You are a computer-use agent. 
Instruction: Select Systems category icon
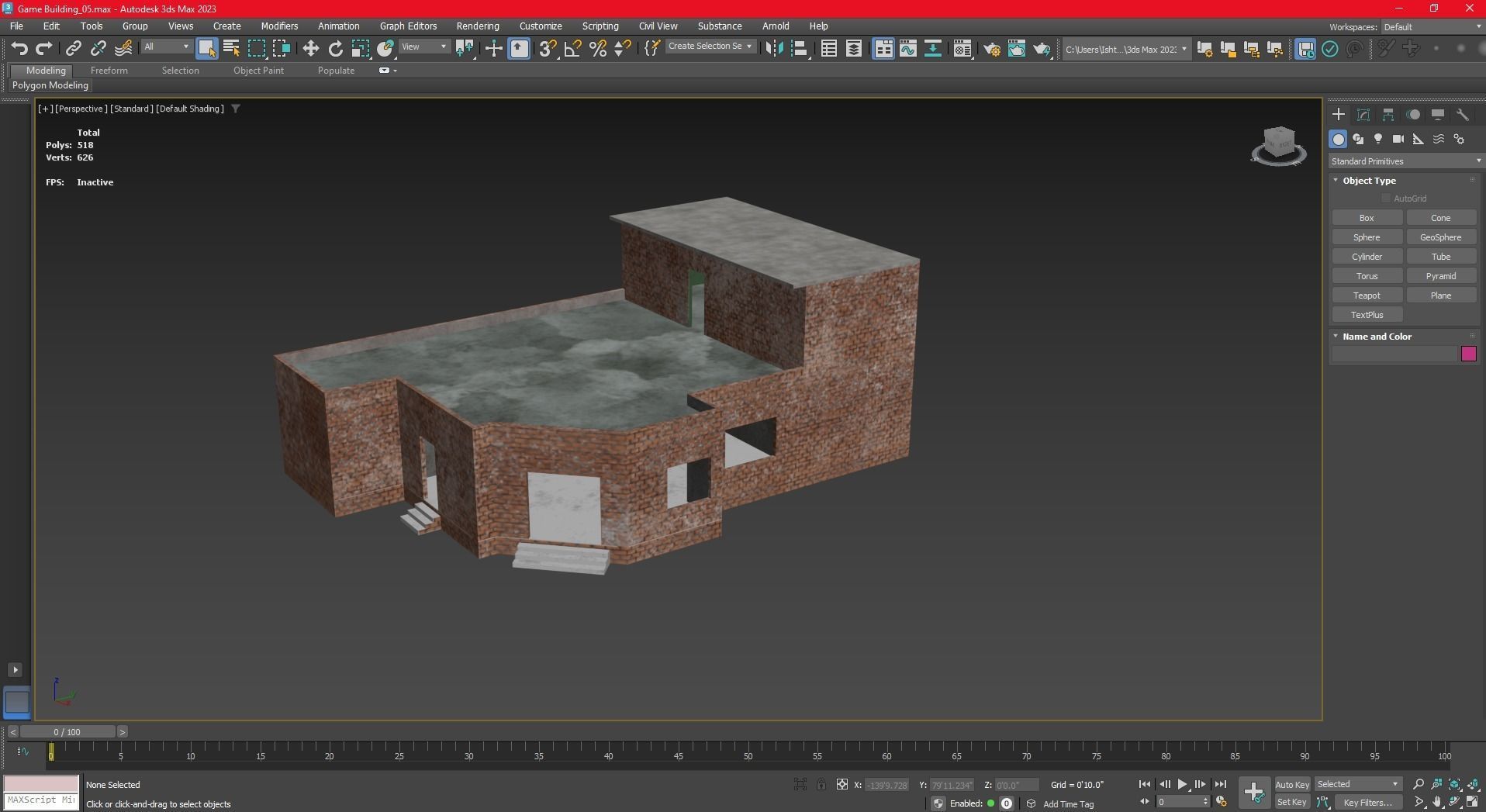(1459, 140)
